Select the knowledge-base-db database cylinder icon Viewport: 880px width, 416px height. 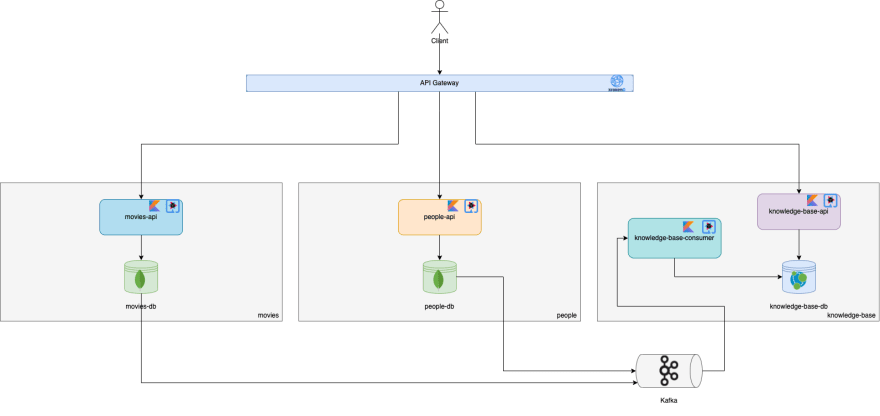coord(799,277)
